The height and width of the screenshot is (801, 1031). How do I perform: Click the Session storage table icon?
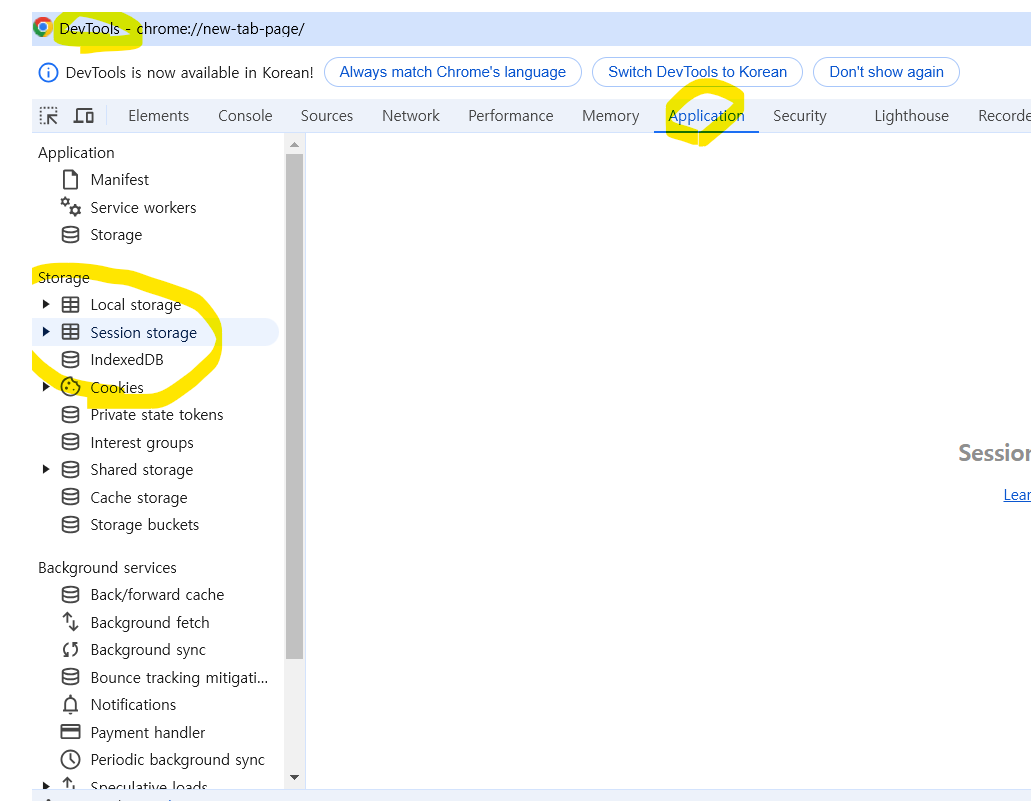[x=70, y=332]
